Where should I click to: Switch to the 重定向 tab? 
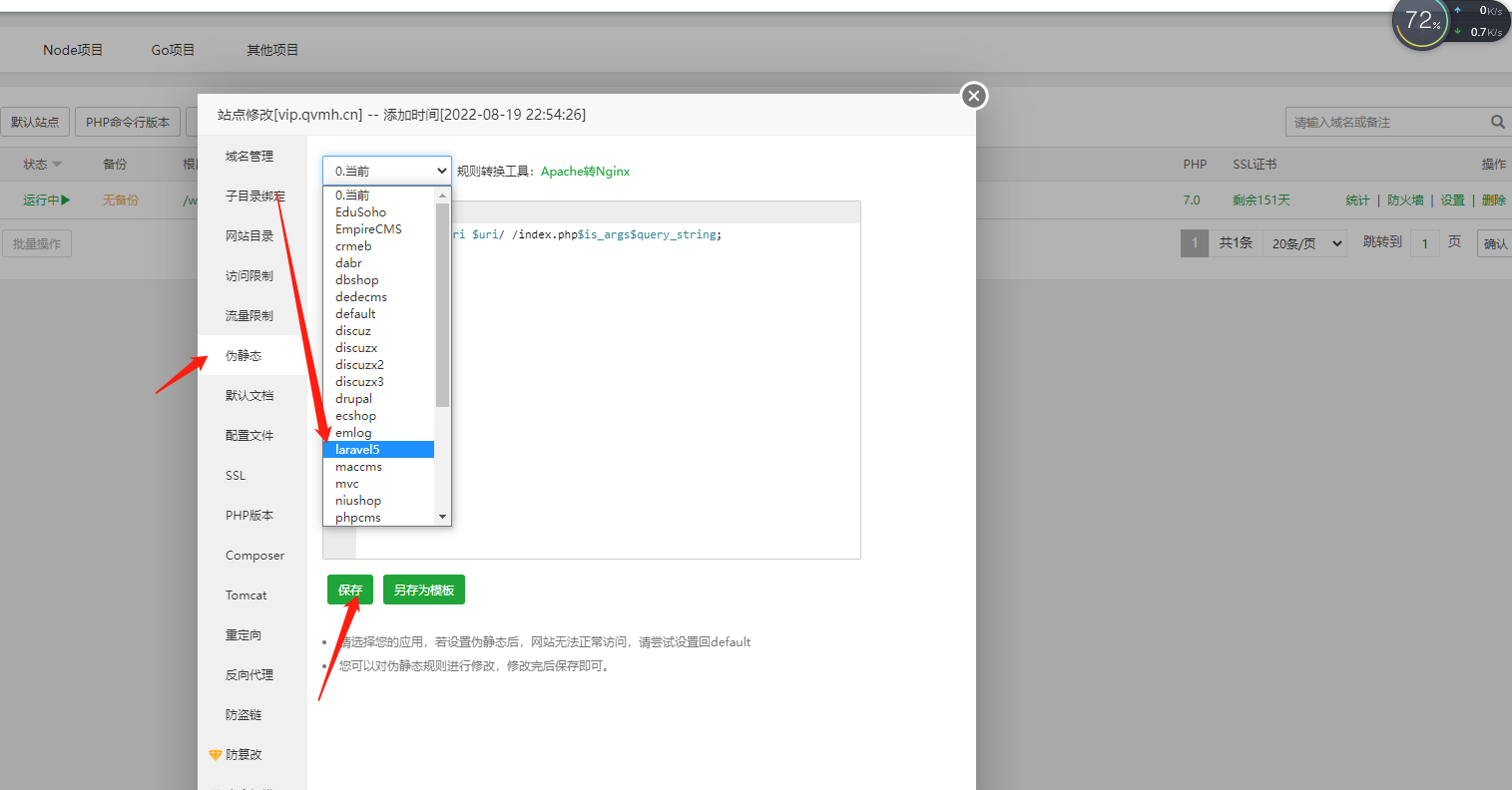[252, 635]
